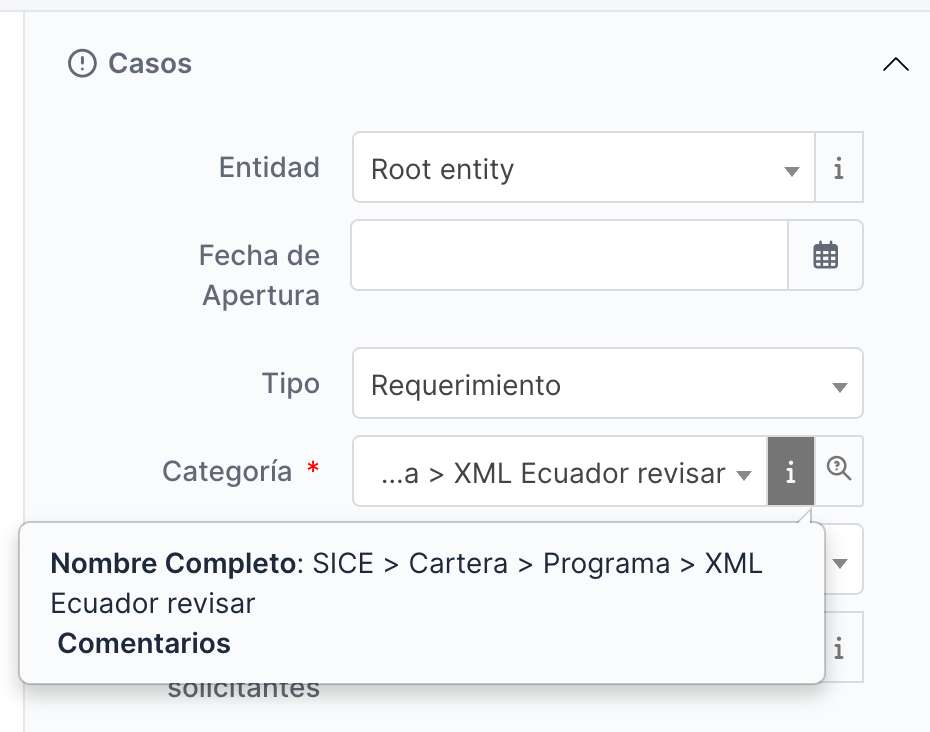Image resolution: width=930 pixels, height=732 pixels.
Task: Click the Categoría magnifier search icon
Action: pyautogui.click(x=840, y=469)
